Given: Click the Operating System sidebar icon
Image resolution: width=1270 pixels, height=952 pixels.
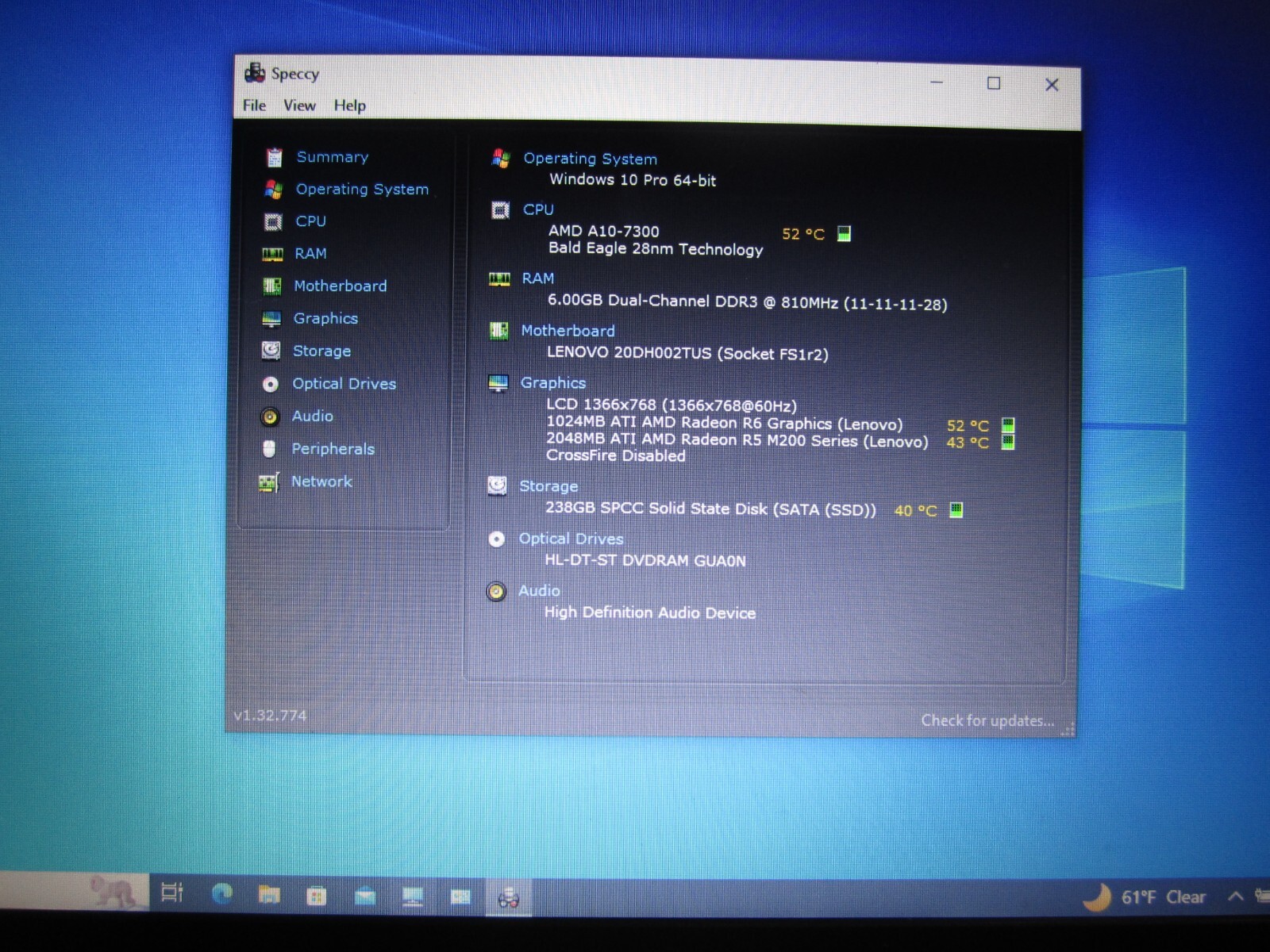Looking at the screenshot, I should (273, 189).
